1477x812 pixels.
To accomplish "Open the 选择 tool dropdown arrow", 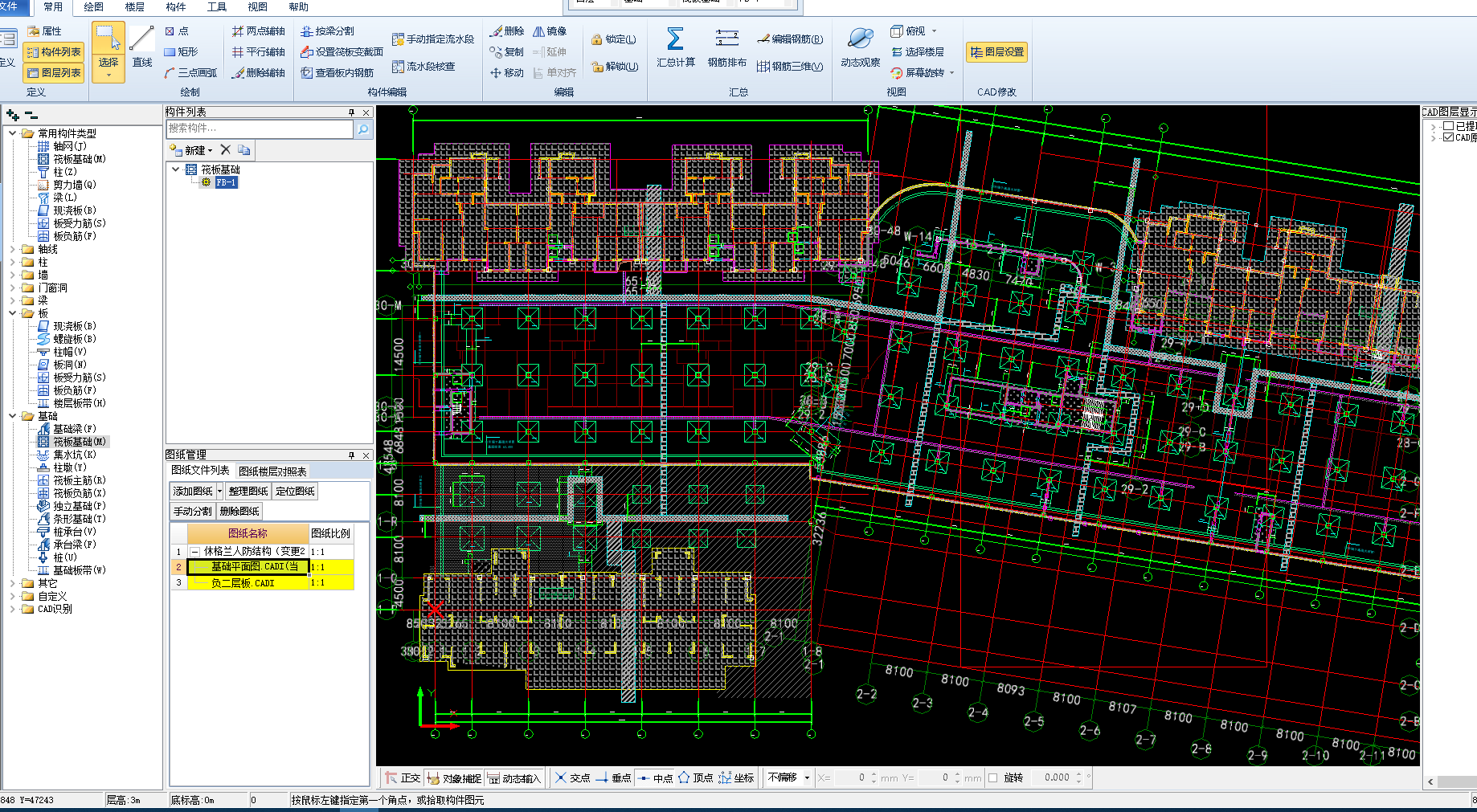I will pyautogui.click(x=108, y=76).
